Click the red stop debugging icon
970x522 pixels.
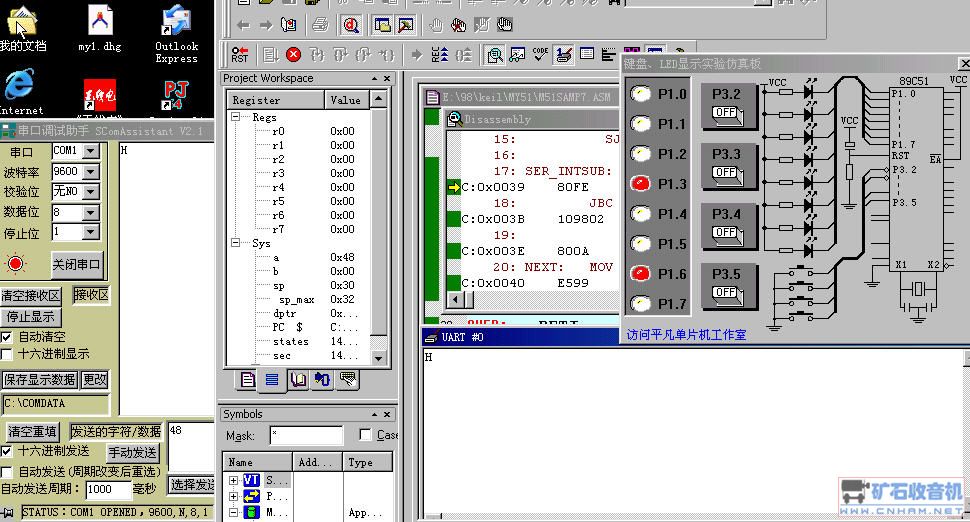(293, 55)
